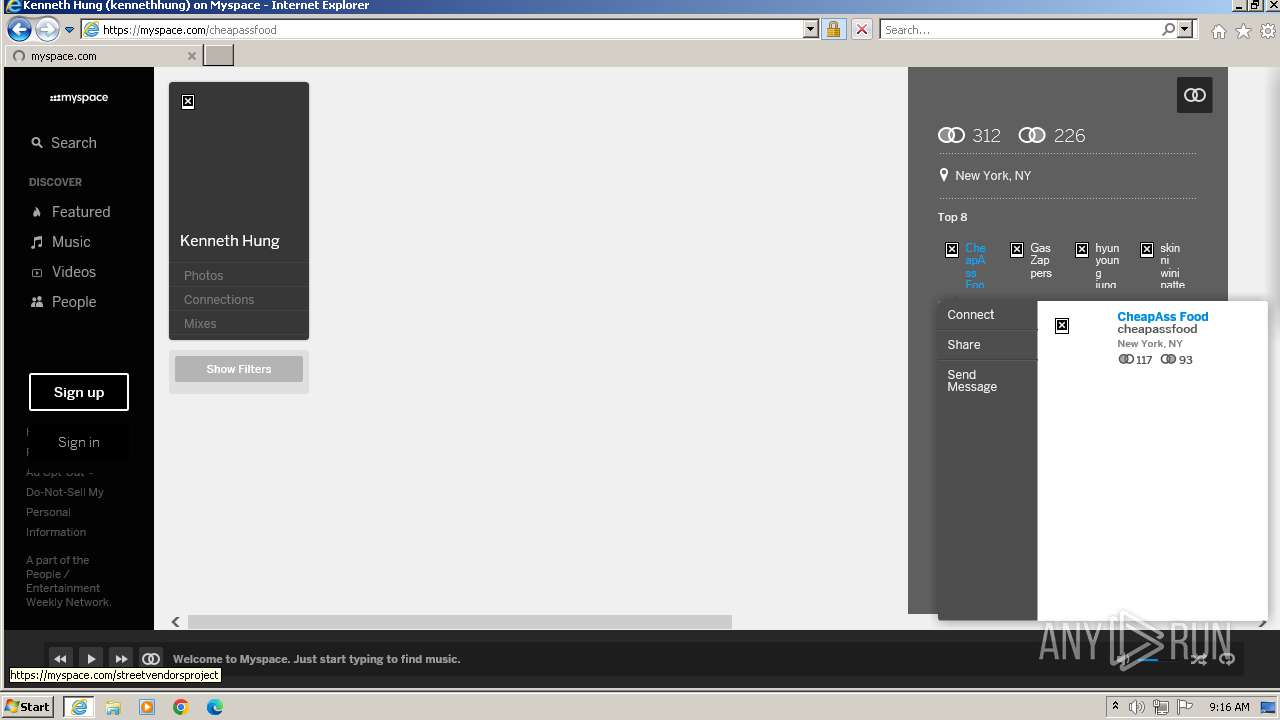Open the search provider dropdown arrow
Image resolution: width=1280 pixels, height=720 pixels.
click(x=1185, y=30)
